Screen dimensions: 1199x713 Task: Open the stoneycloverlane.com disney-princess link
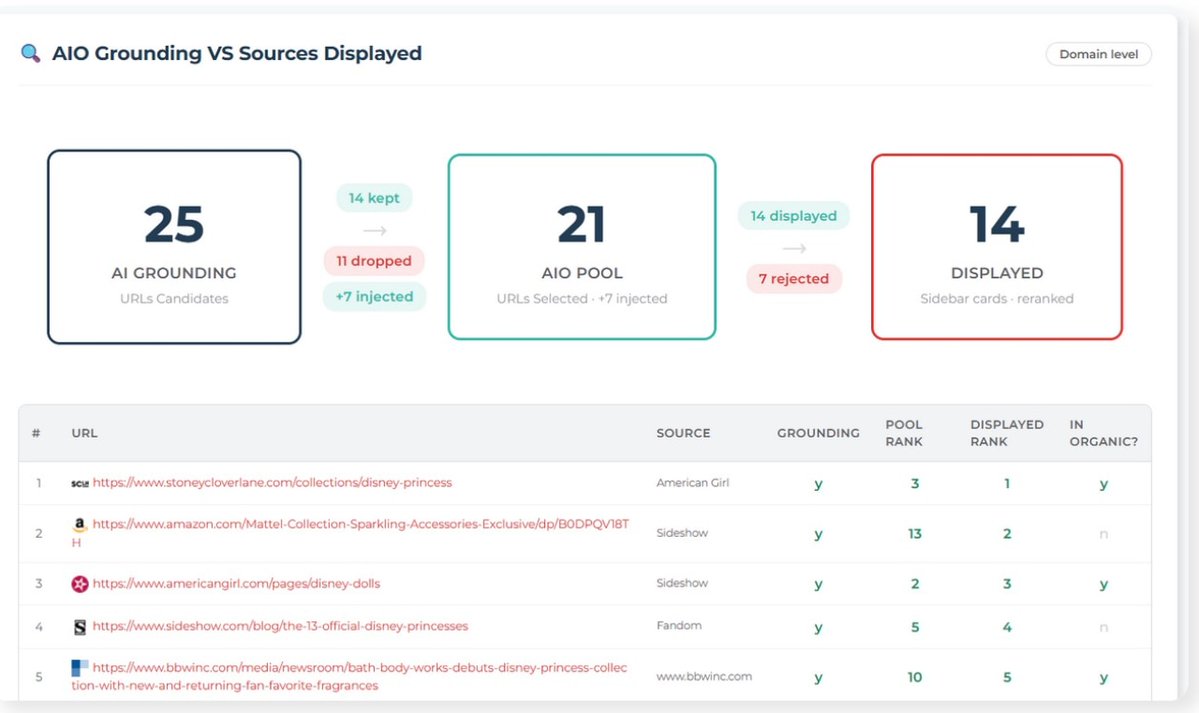point(272,483)
